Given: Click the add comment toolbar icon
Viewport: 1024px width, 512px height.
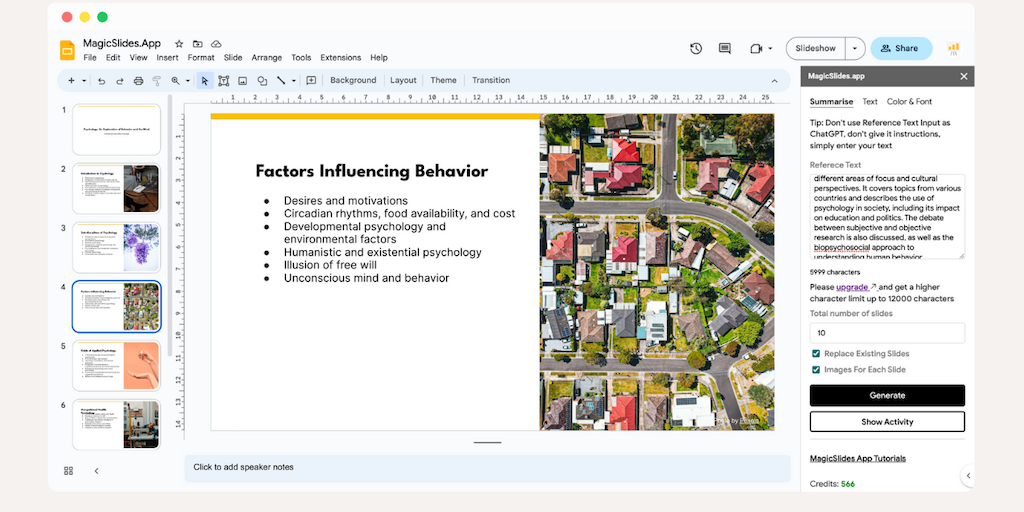Looking at the screenshot, I should (x=311, y=81).
